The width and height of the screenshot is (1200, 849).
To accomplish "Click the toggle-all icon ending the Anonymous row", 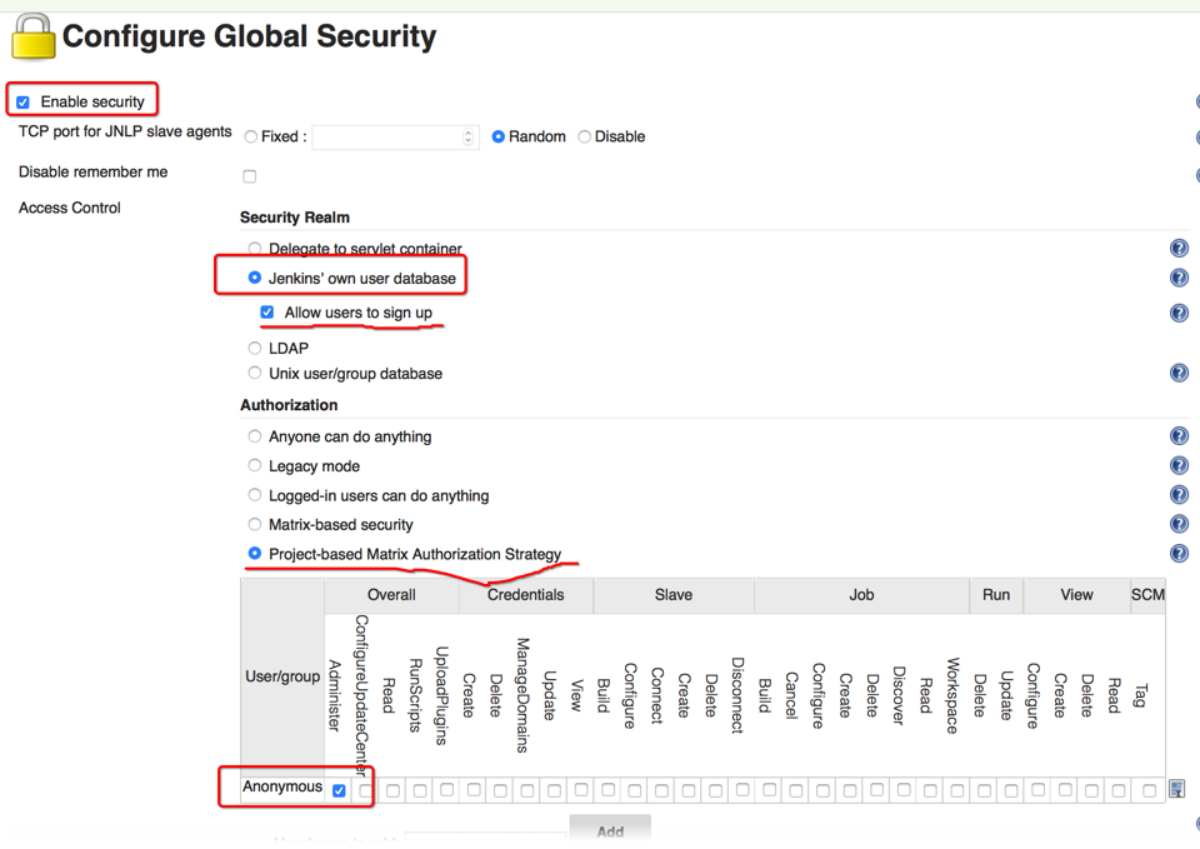I will pyautogui.click(x=1177, y=789).
